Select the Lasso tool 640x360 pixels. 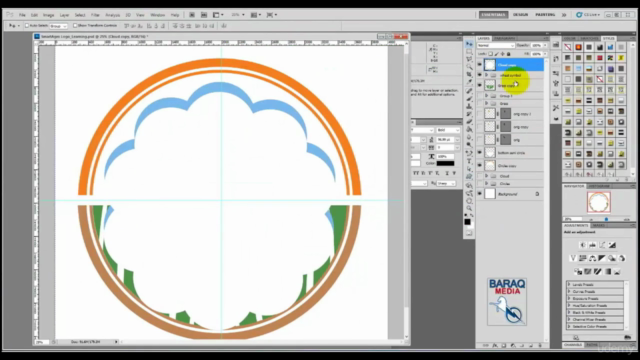469,60
